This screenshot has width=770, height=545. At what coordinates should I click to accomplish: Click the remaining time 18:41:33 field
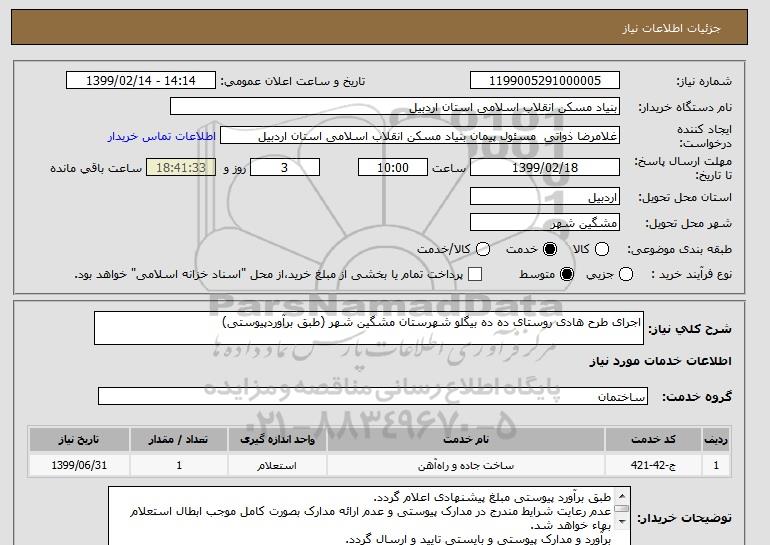click(181, 167)
